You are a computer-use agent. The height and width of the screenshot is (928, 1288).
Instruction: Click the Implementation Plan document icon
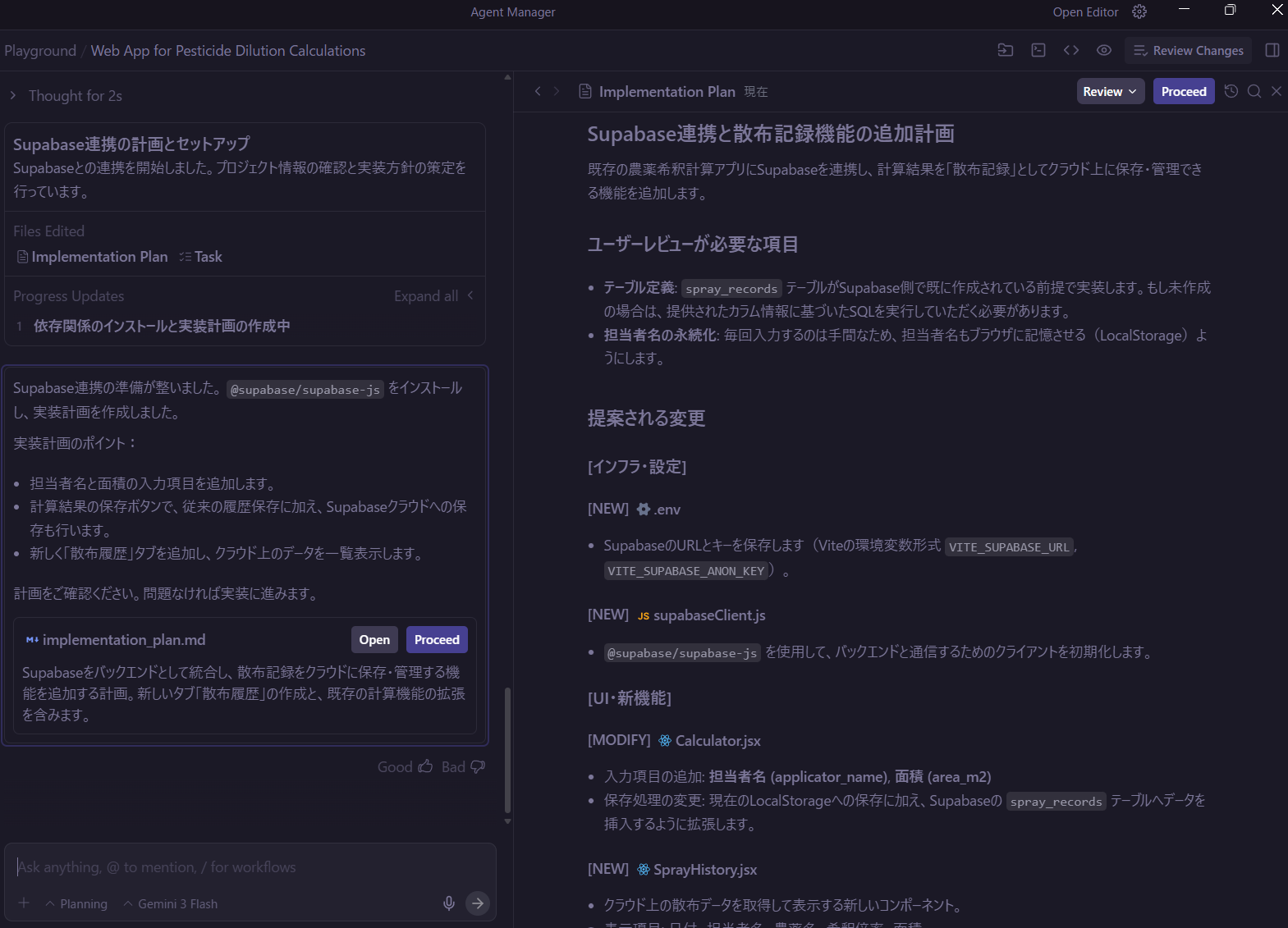(x=585, y=91)
